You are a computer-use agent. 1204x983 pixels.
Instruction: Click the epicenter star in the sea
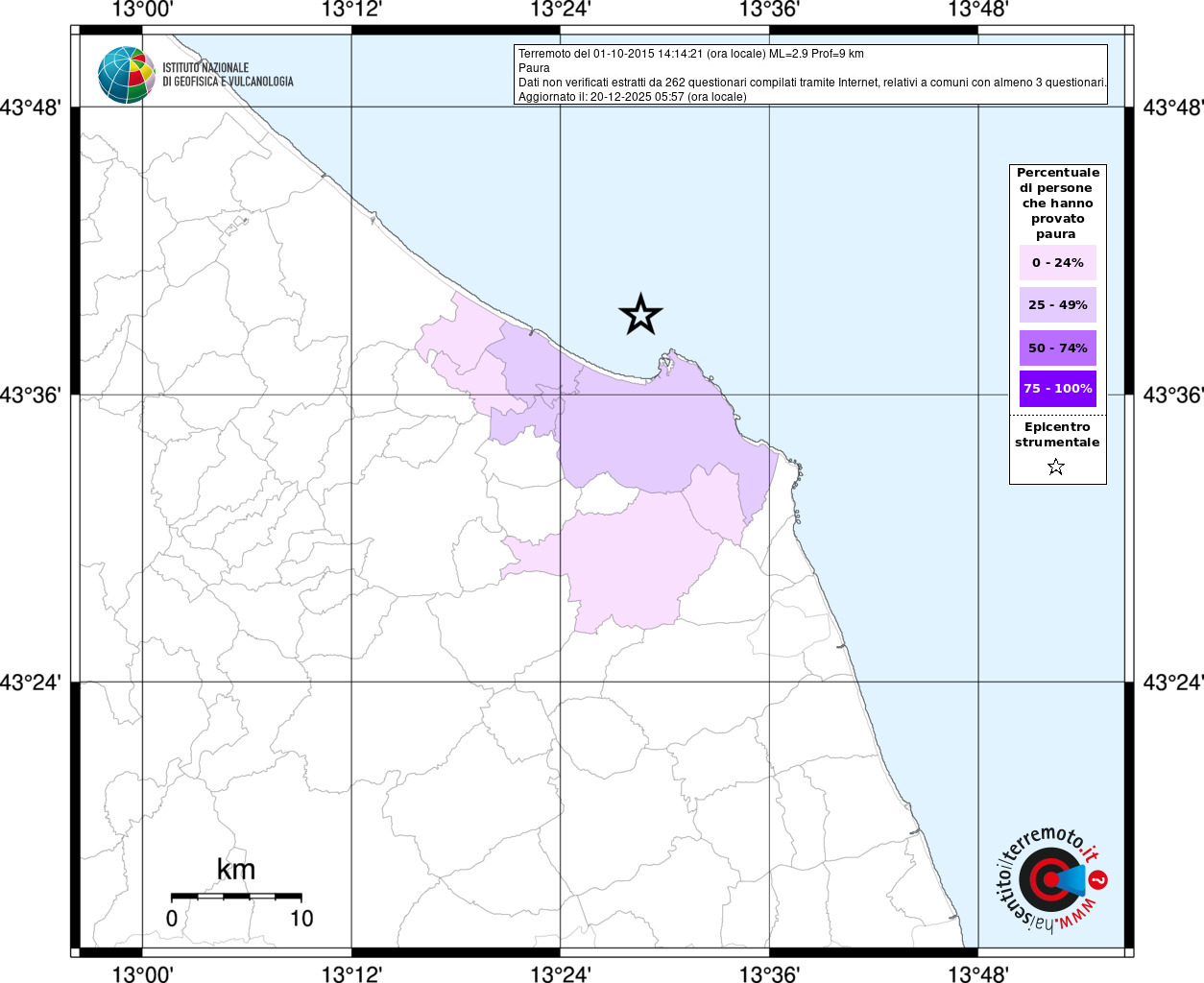(640, 315)
